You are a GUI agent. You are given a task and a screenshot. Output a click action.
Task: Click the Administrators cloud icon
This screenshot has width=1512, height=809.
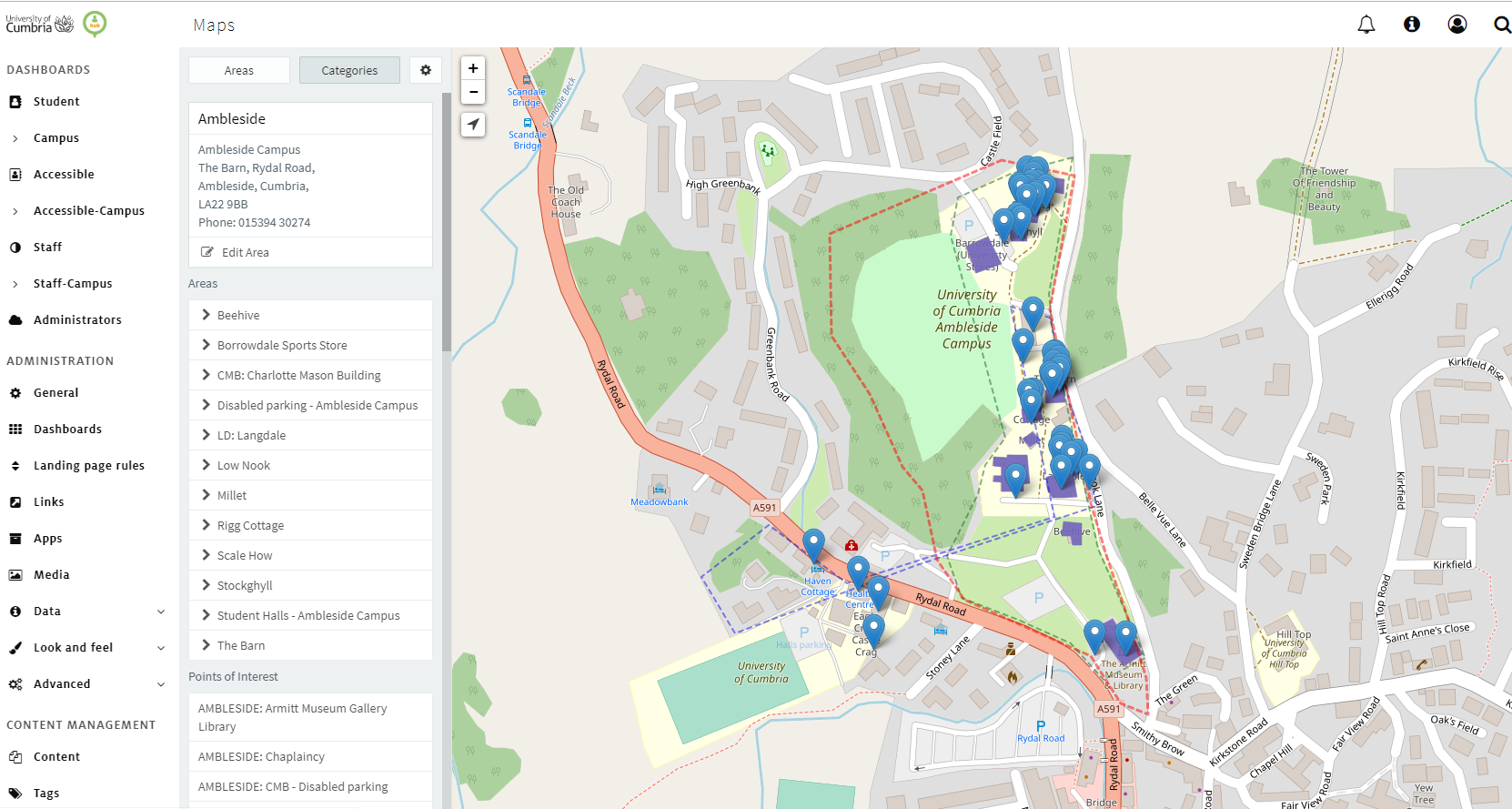click(x=15, y=320)
